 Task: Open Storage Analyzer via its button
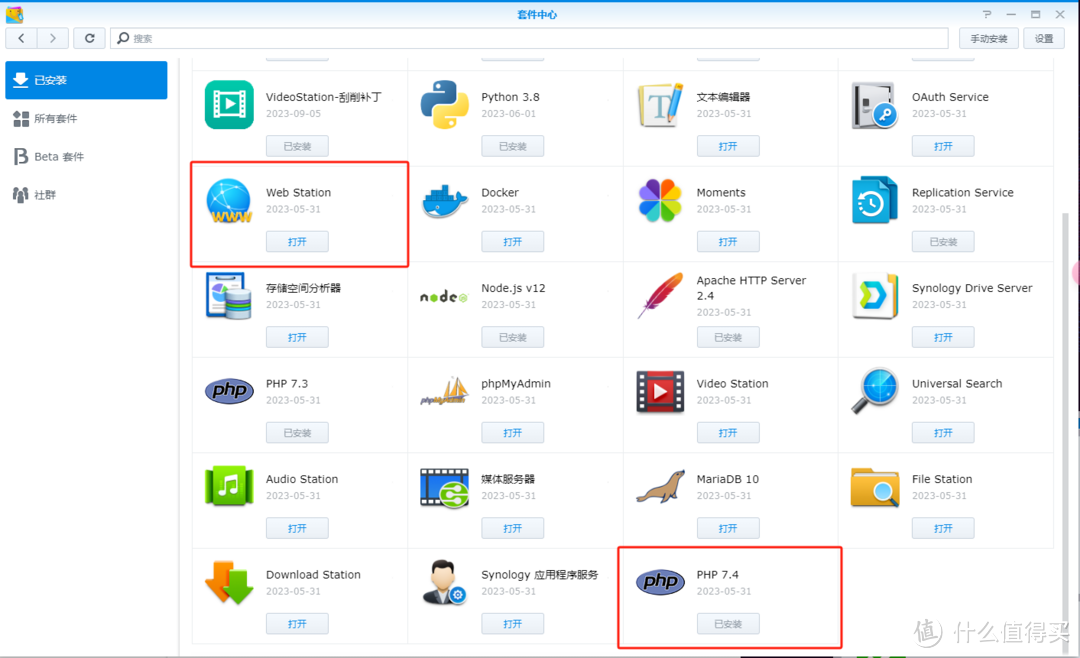point(297,337)
